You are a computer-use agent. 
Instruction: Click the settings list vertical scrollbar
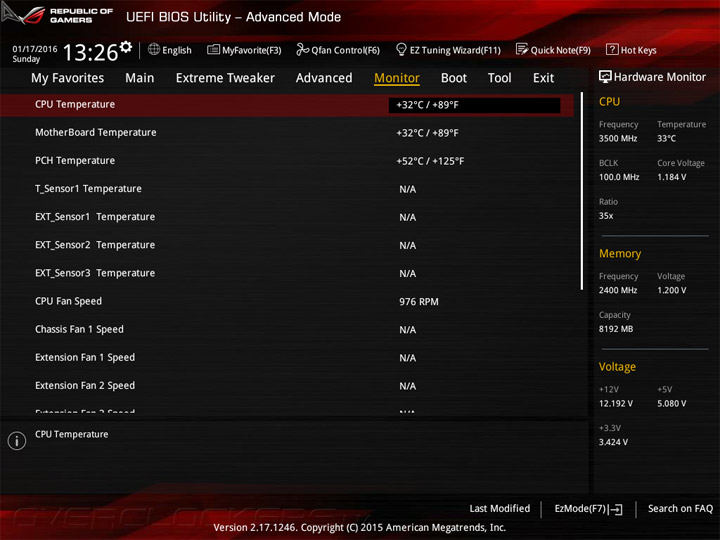582,191
